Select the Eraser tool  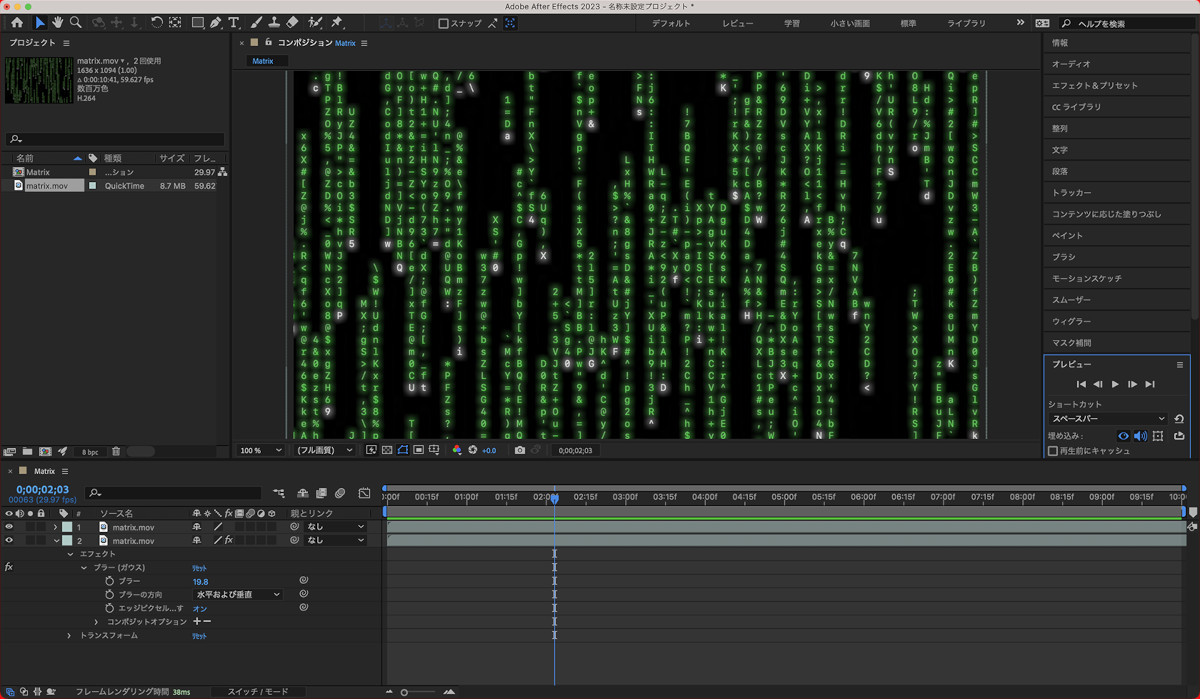(x=292, y=22)
